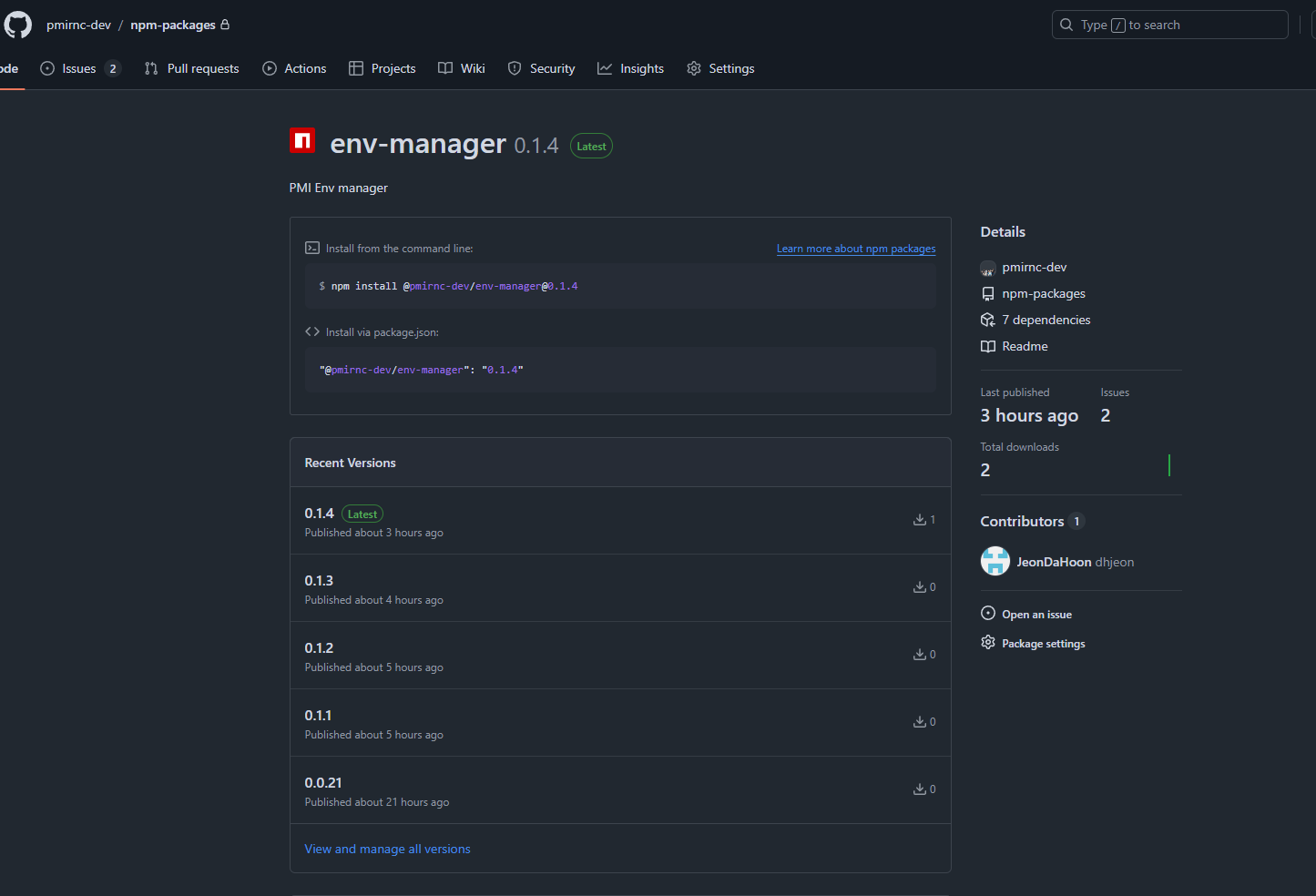Click the download icon for version 0.1.4
1316x896 pixels.
click(x=920, y=520)
